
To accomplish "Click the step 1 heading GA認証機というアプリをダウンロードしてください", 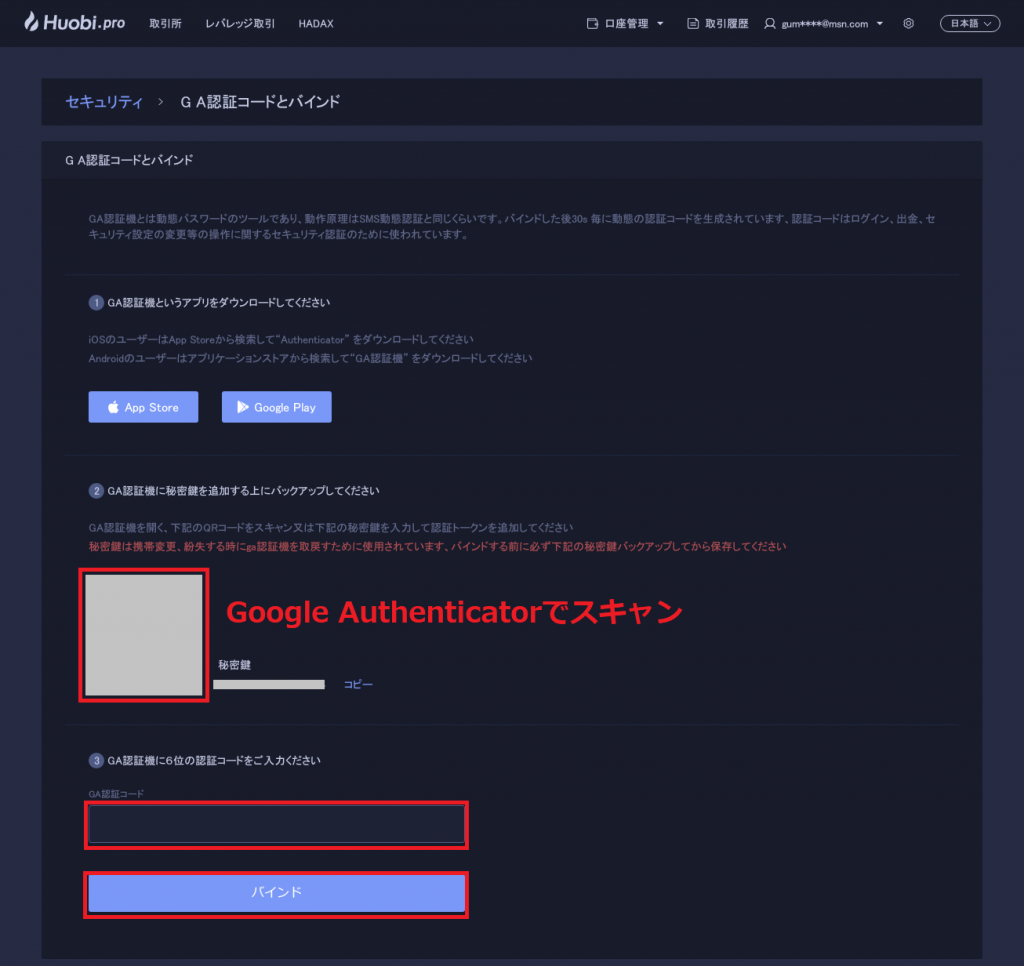I will pos(219,302).
